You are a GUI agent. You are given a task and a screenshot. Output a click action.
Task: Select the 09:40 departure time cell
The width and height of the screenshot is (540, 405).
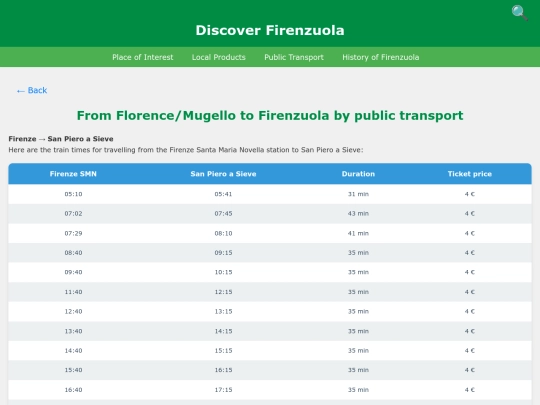pyautogui.click(x=73, y=272)
